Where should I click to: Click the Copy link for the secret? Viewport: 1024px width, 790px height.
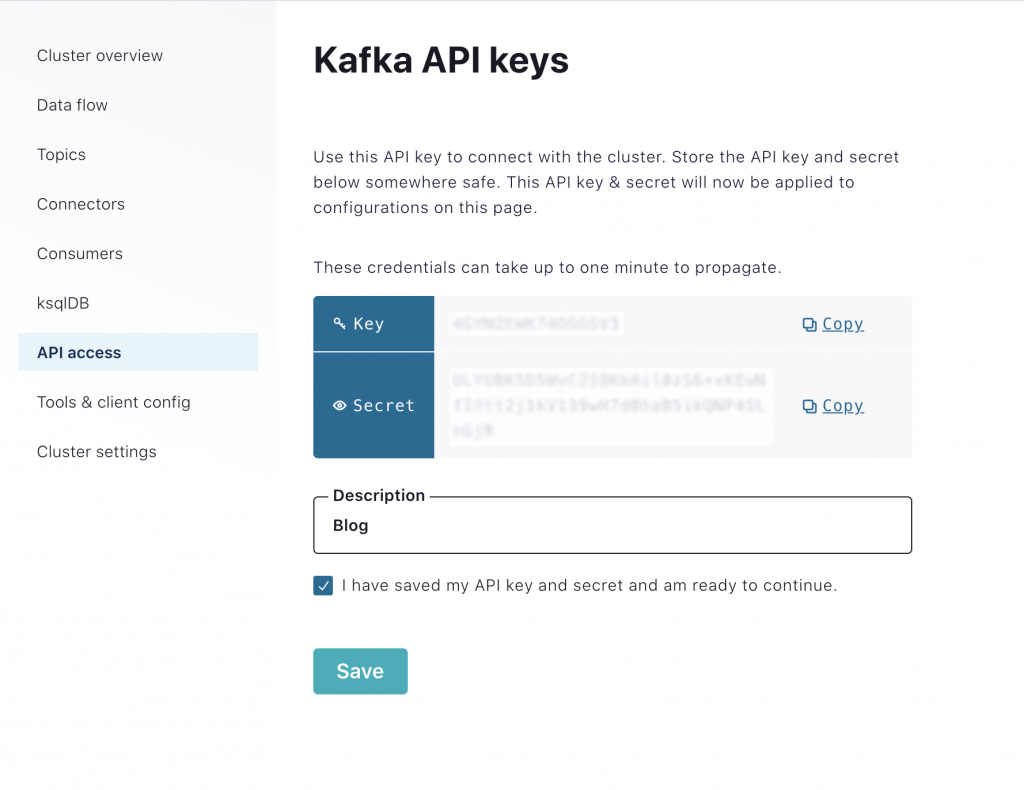click(x=842, y=405)
